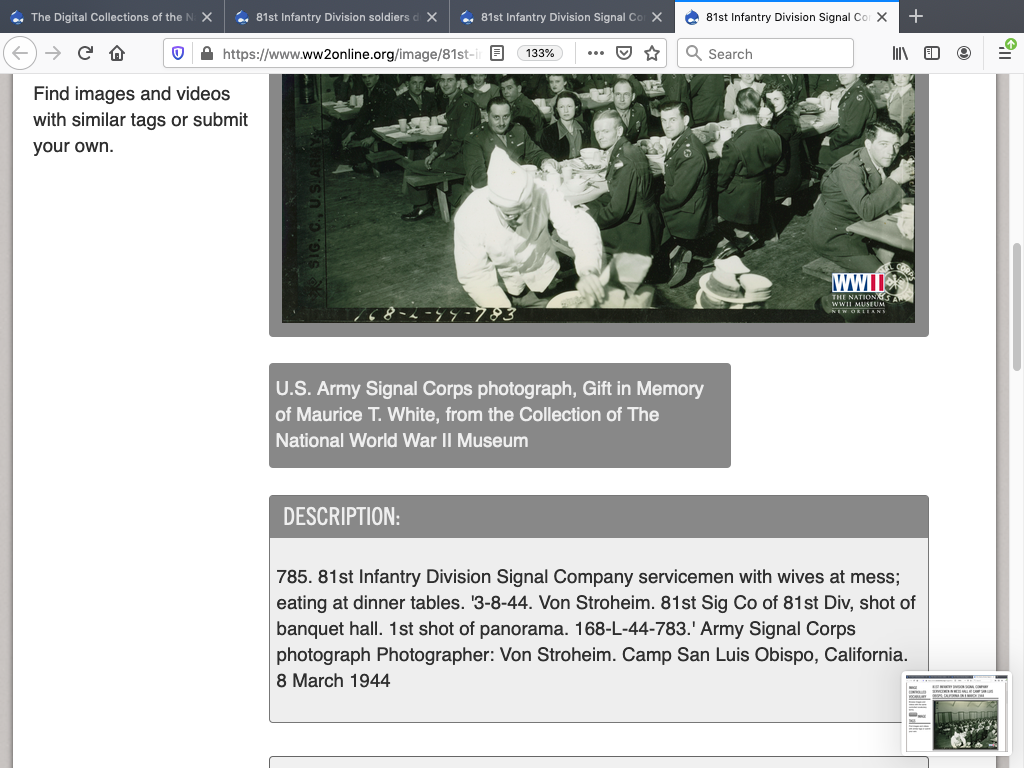The height and width of the screenshot is (768, 1024).
Task: Click the browser Back arrow button
Action: pyautogui.click(x=21, y=54)
